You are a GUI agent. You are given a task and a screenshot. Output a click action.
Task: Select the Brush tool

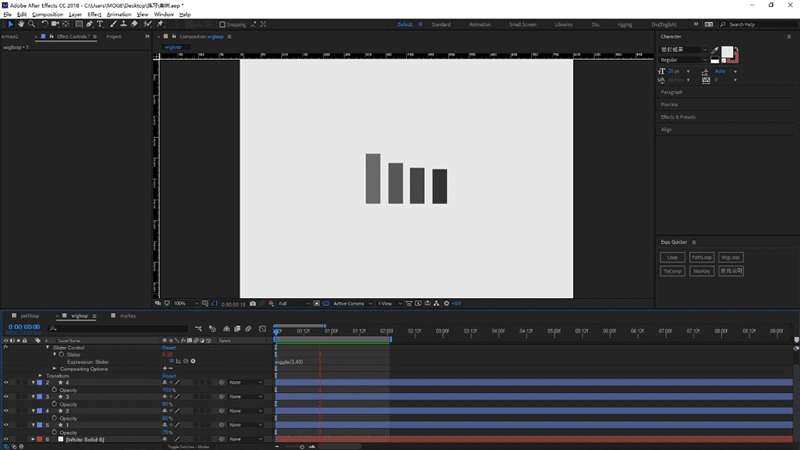click(113, 24)
